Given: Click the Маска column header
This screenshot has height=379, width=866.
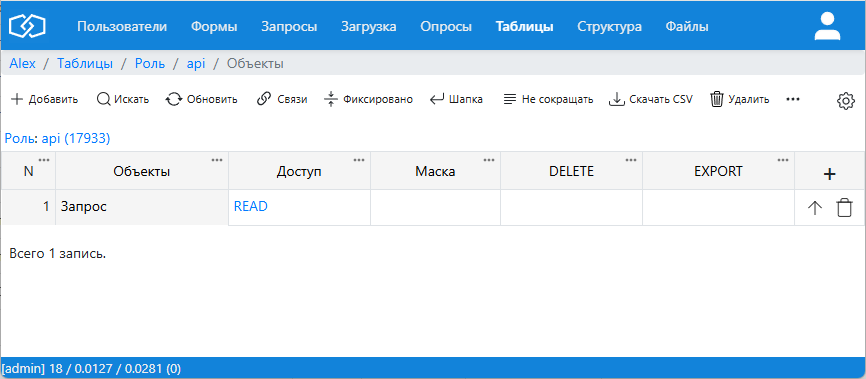Looking at the screenshot, I should click(x=436, y=171).
